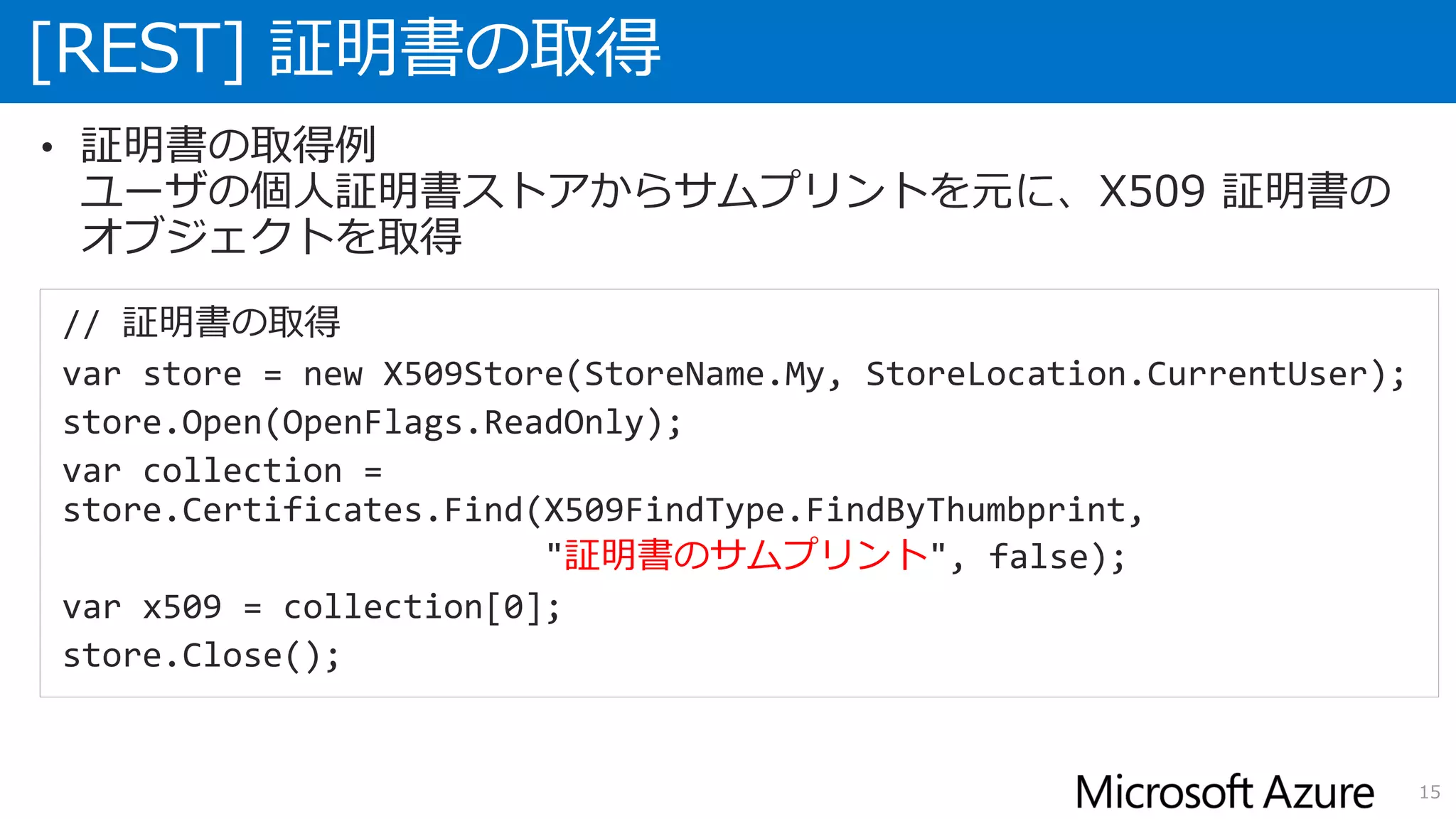Click the code line "store.Open(OpenFlags.ReadOnly);"
The image size is (1456, 819).
373,423
